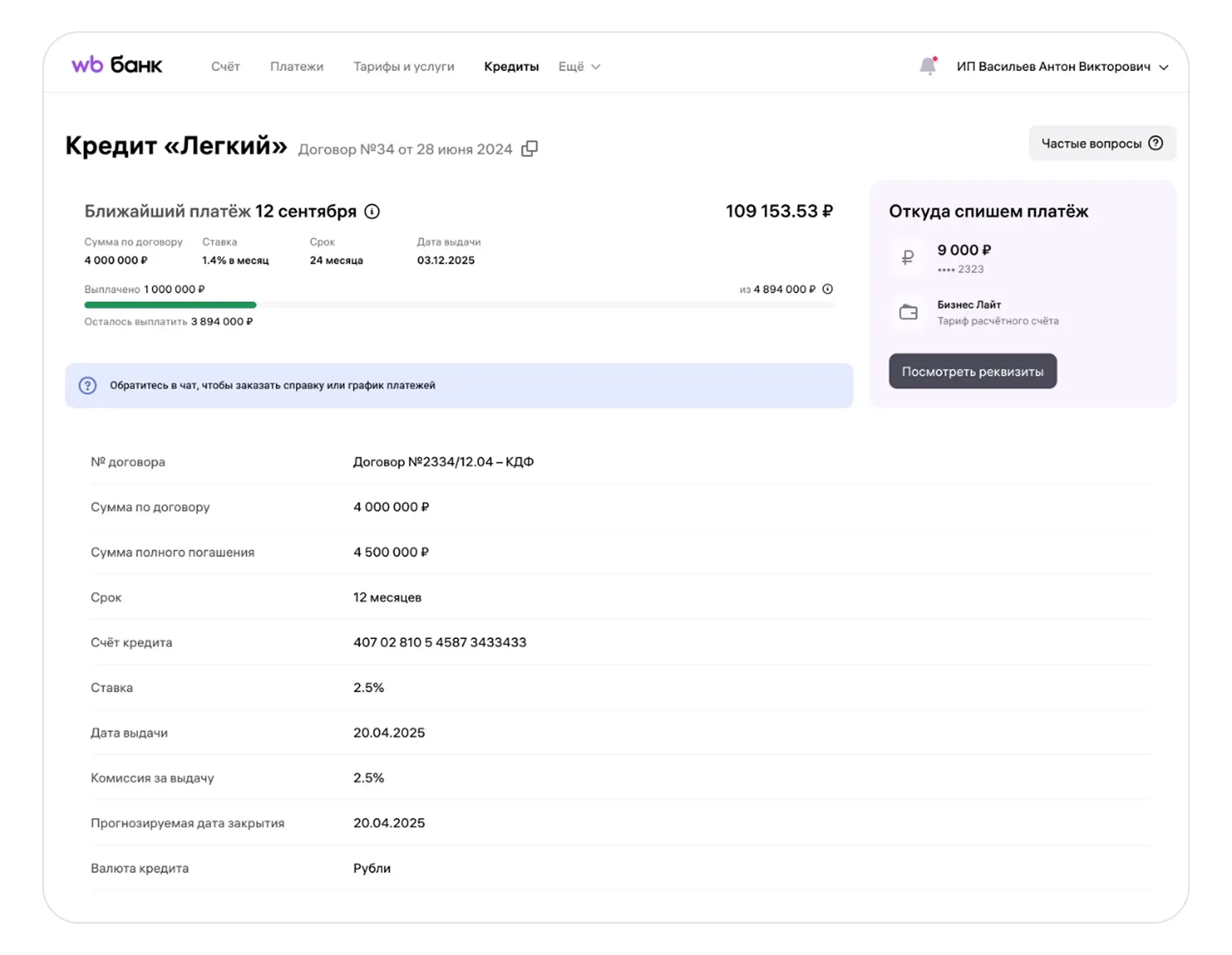
Task: Open Частые вопросы button
Action: coord(1091,143)
